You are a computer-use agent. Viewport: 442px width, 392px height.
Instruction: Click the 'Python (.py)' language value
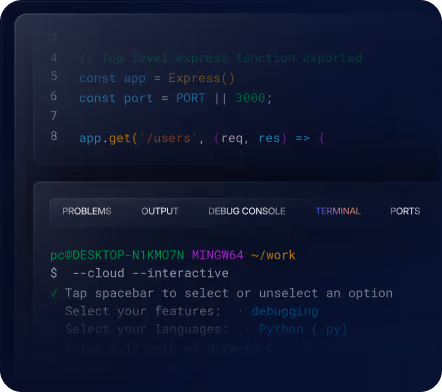click(x=303, y=329)
